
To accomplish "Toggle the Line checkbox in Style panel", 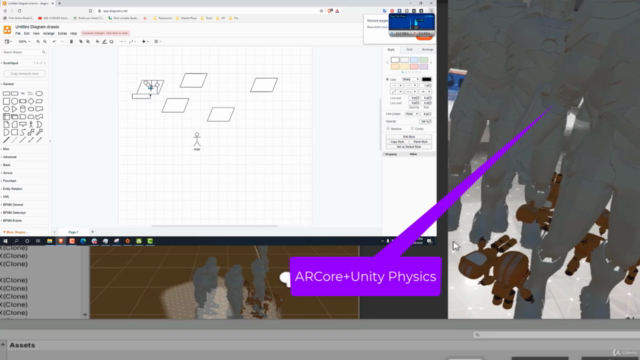I will (387, 79).
